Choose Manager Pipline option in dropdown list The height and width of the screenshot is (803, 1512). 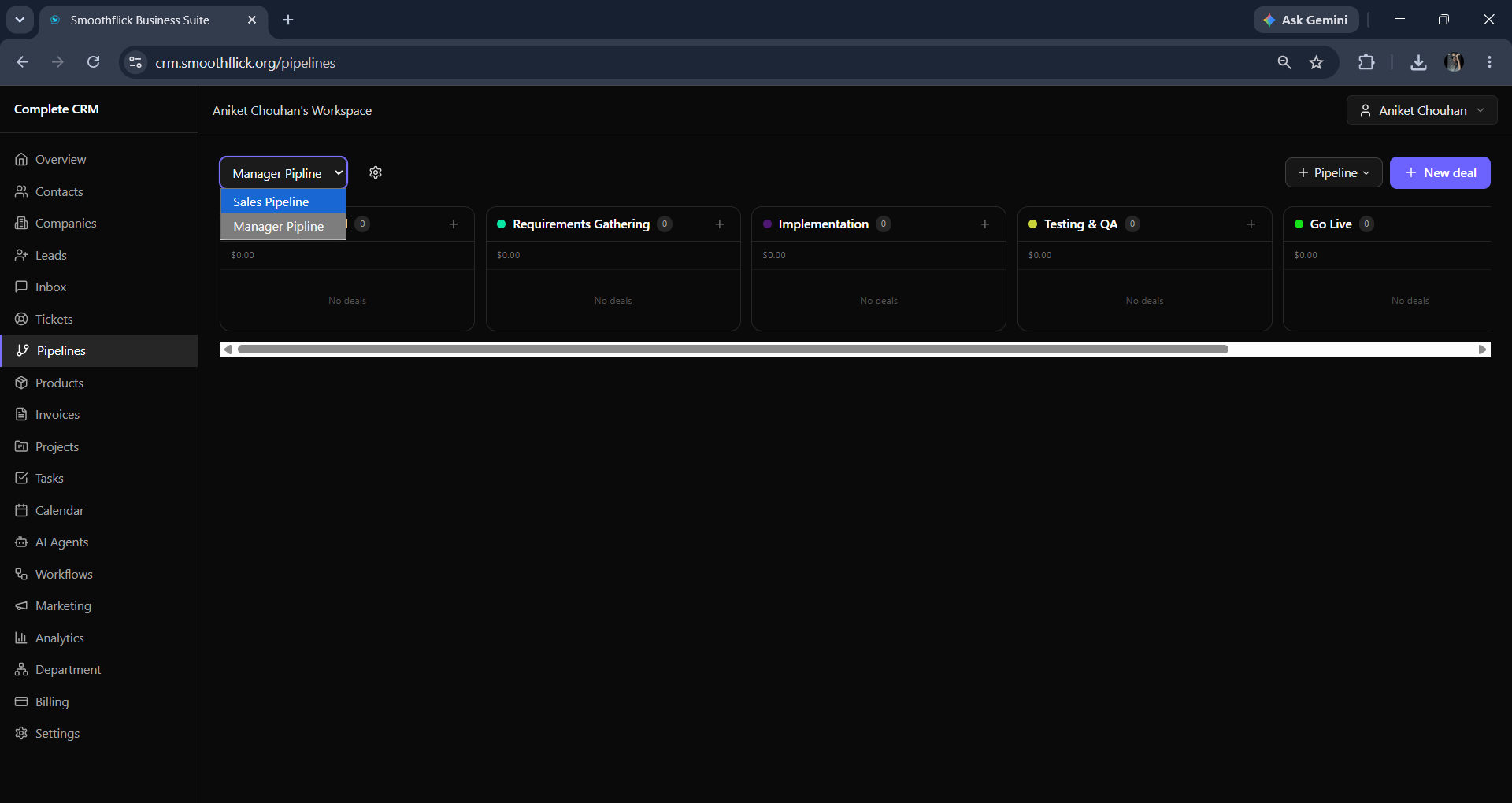283,226
